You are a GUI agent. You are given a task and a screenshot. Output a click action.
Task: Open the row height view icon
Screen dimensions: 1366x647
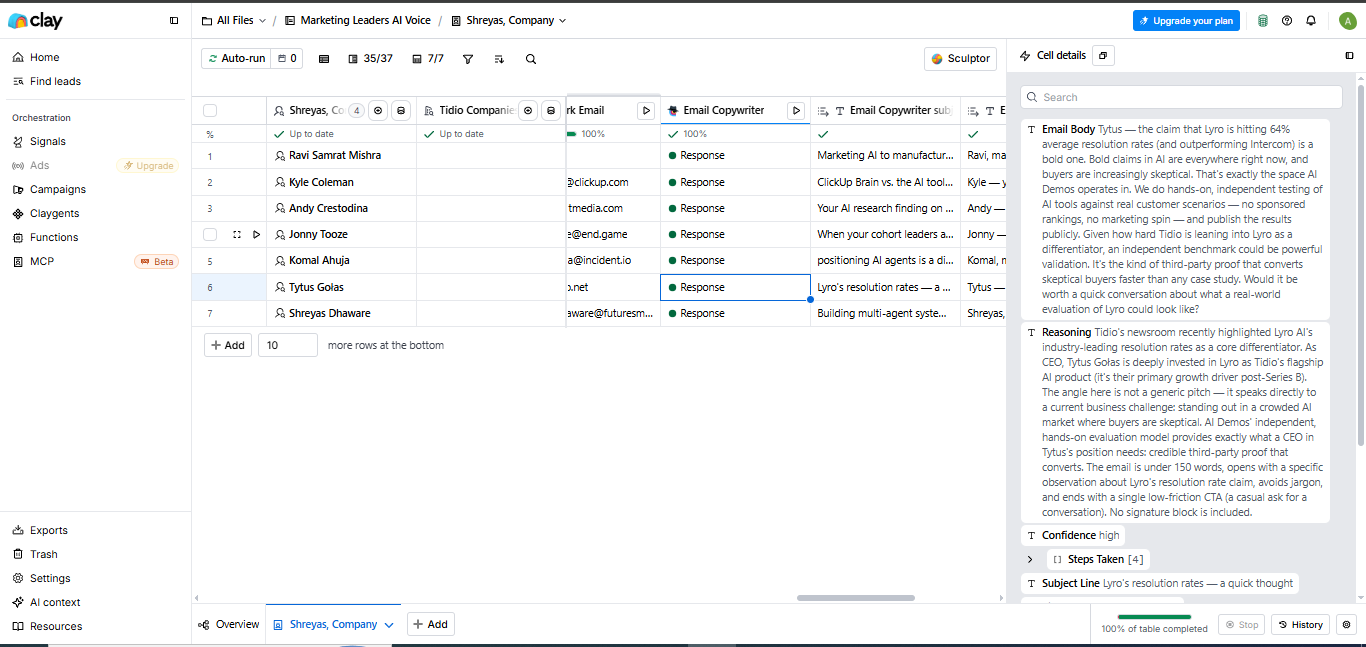pos(323,59)
